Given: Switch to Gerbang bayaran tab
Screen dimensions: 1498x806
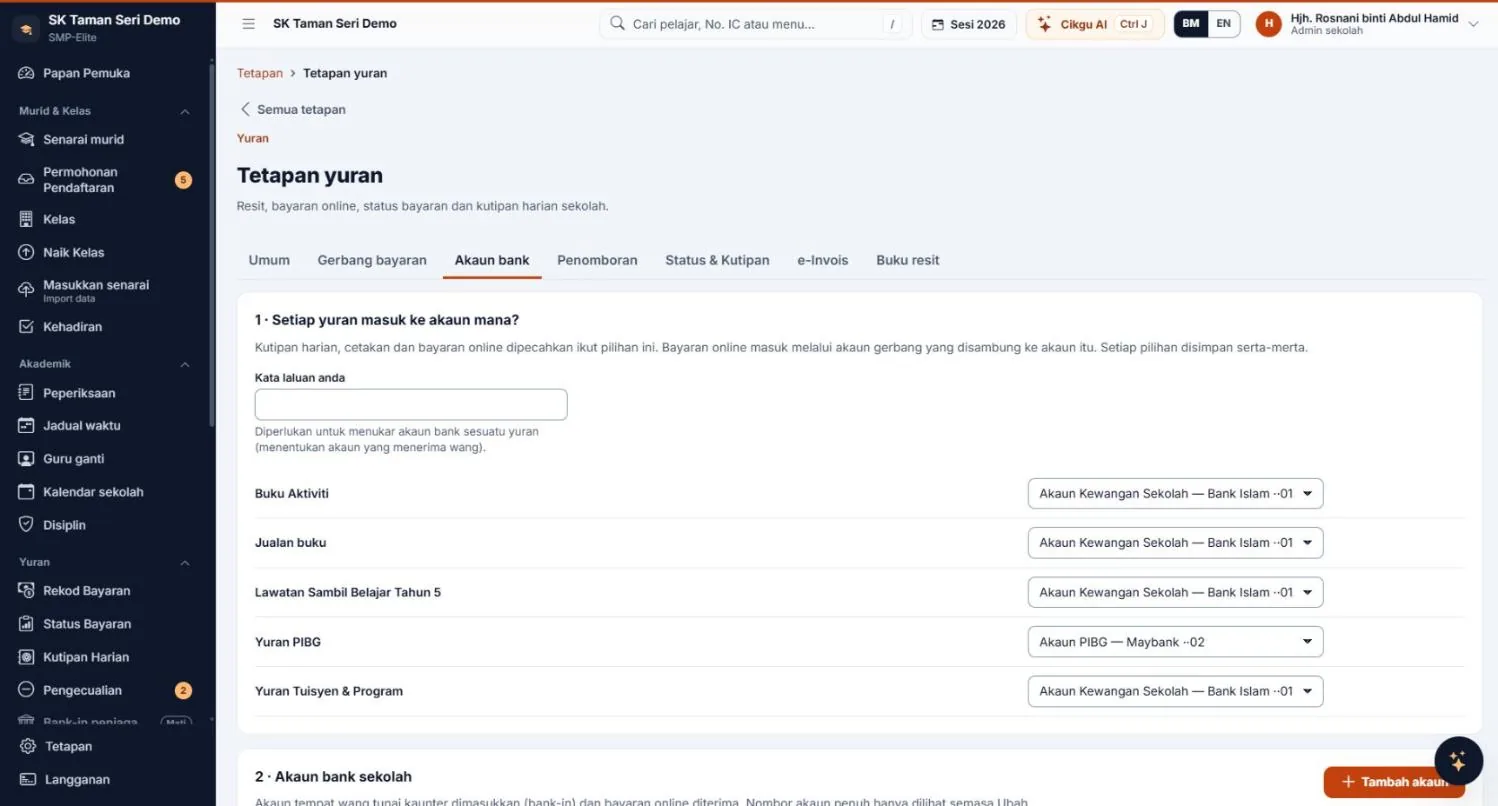Looking at the screenshot, I should [x=372, y=260].
